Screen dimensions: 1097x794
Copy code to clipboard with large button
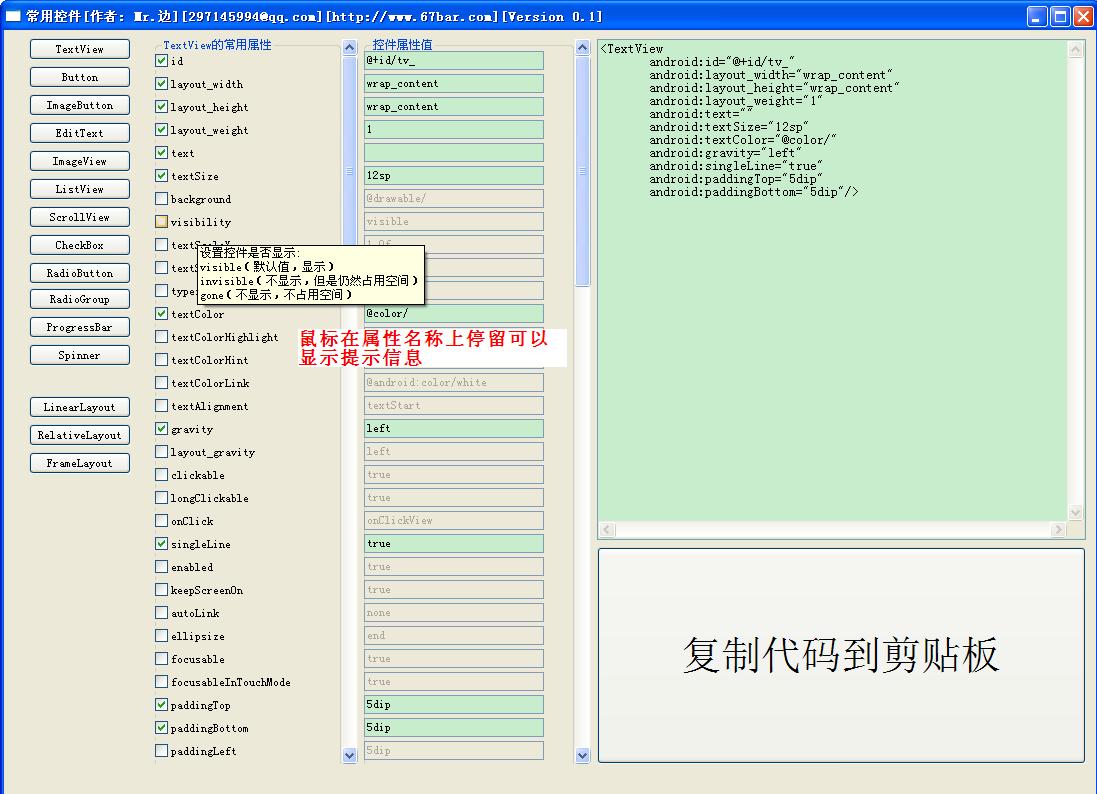841,655
